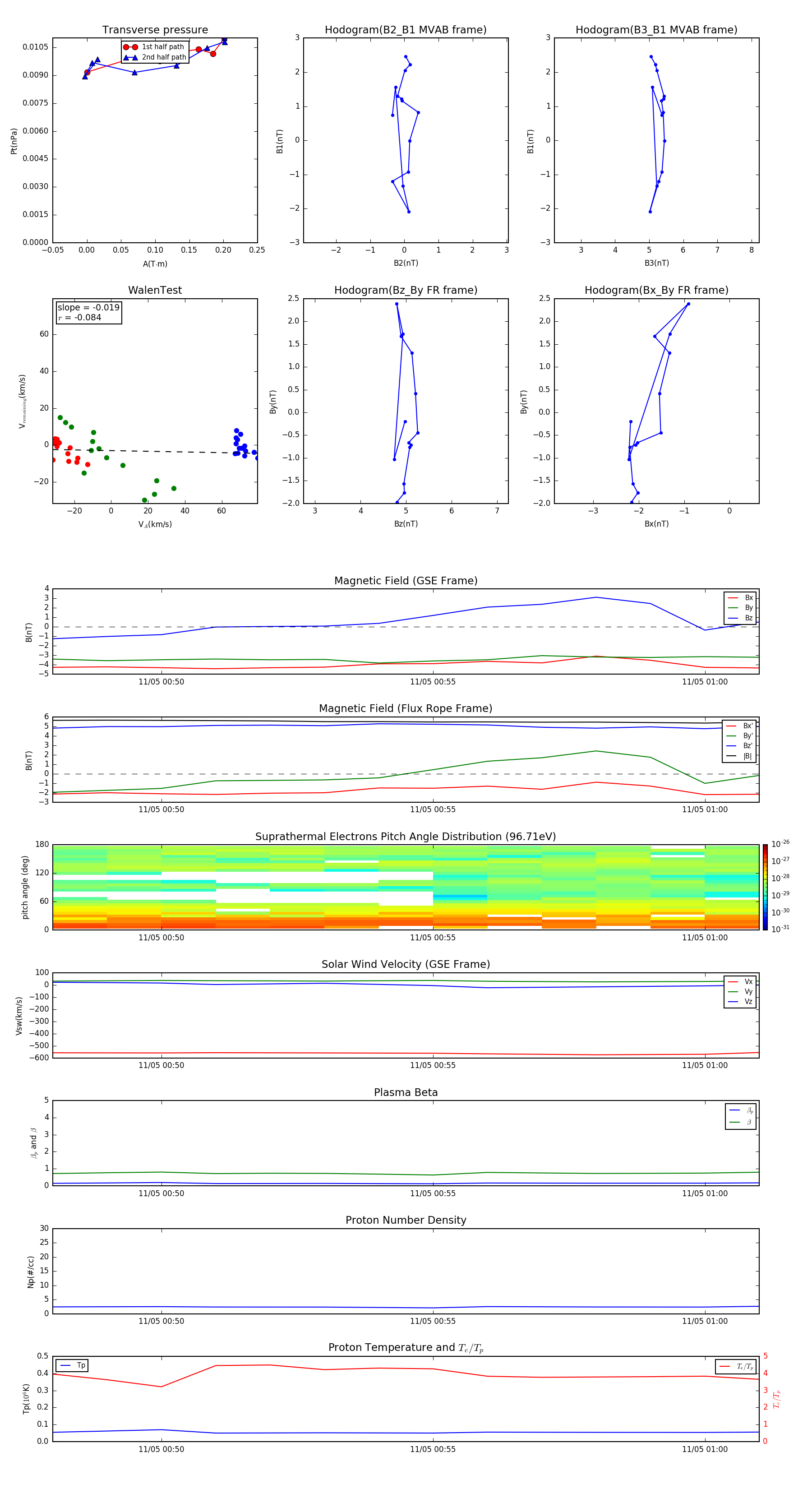Viewport: 812px width, 1489px height.
Task: Click the "Magnetic Field (GSE Frame)" title
Action: (x=405, y=581)
